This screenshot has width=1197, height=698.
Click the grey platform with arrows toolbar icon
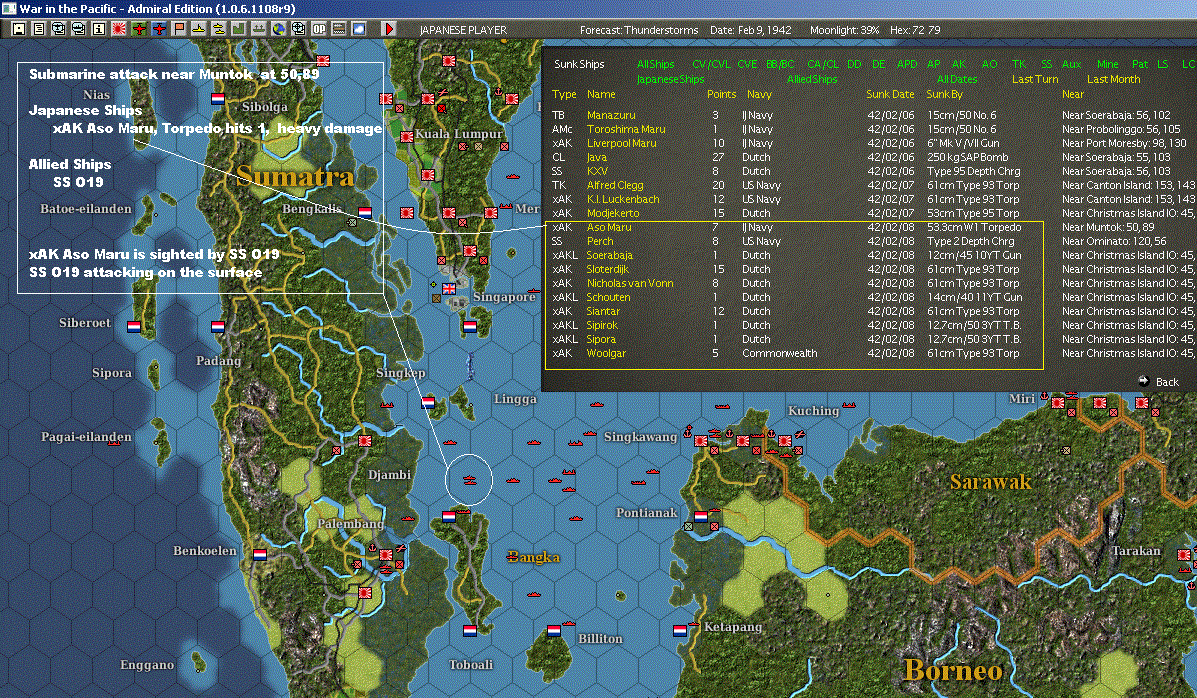[x=259, y=29]
